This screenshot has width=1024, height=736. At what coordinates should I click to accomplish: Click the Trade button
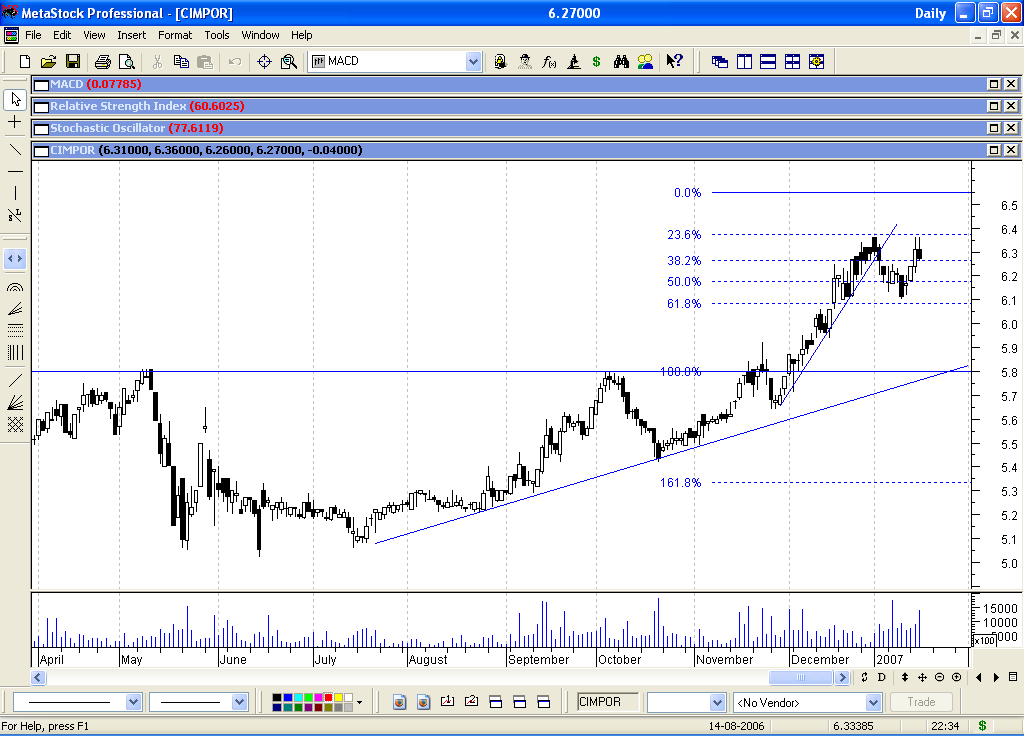pos(921,702)
